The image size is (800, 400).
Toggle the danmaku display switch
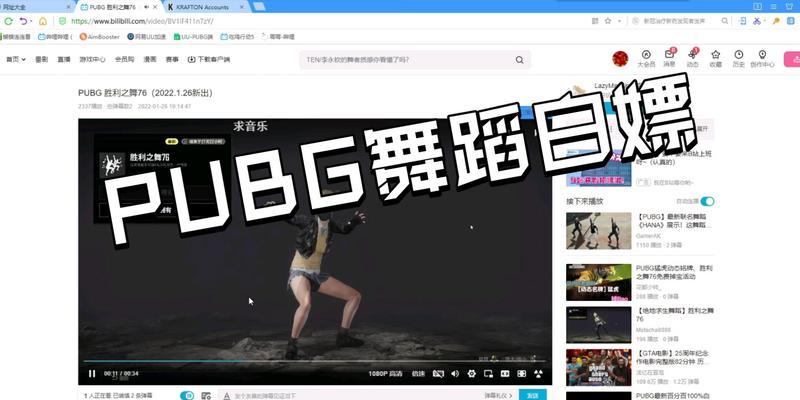(x=187, y=395)
